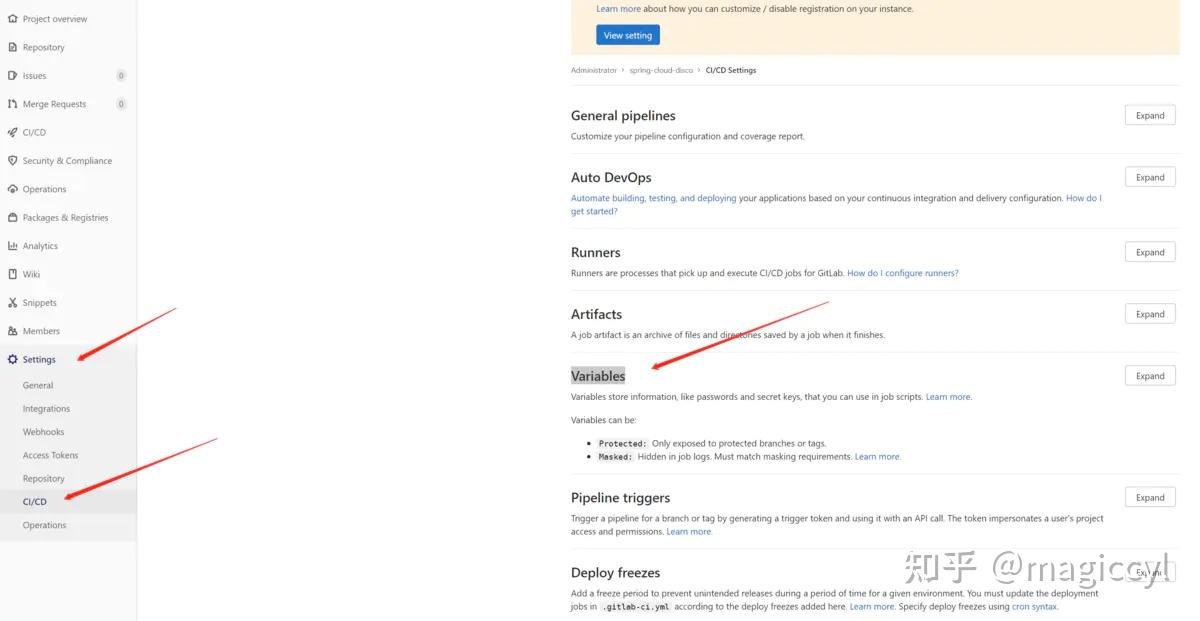Open Learn more link about masking requirements
Viewport: 1200px width, 621px height.
click(x=878, y=457)
